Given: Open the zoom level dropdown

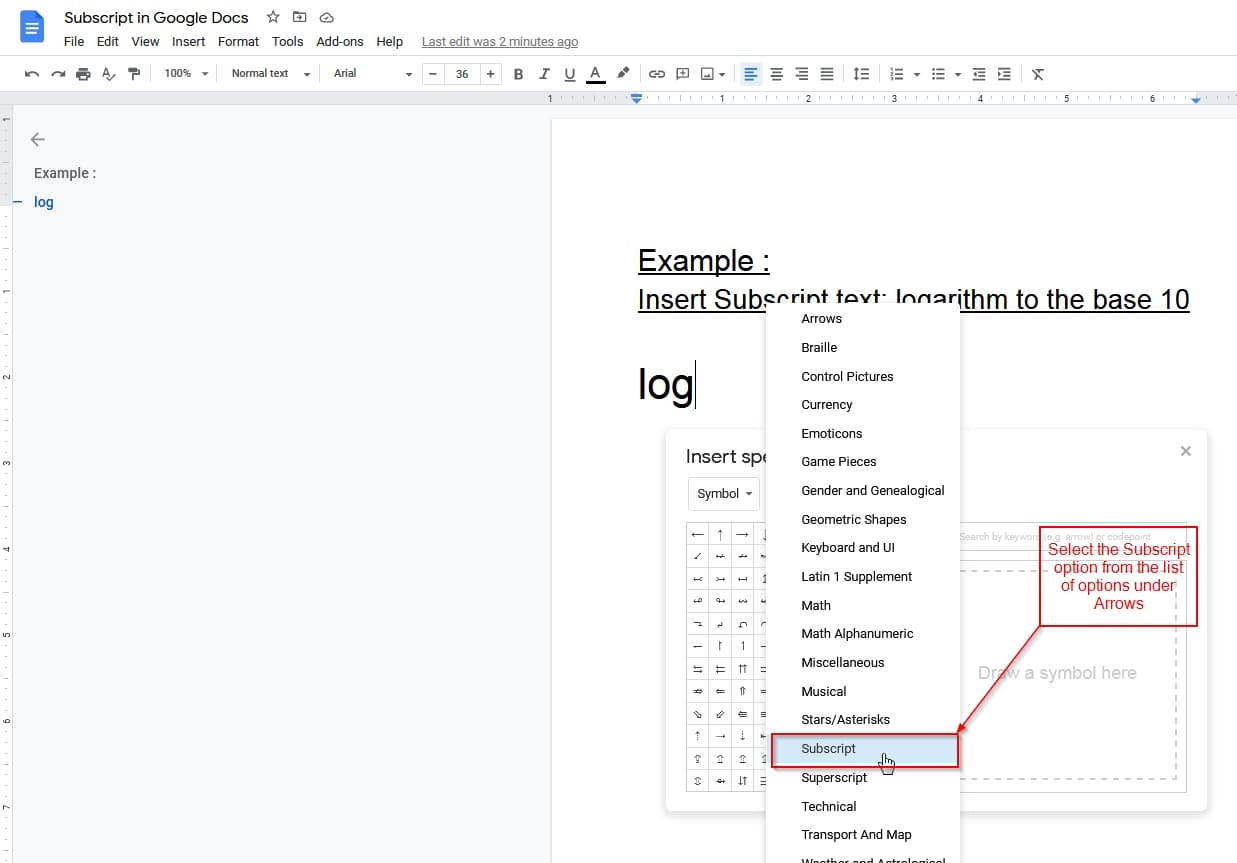Looking at the screenshot, I should (185, 73).
